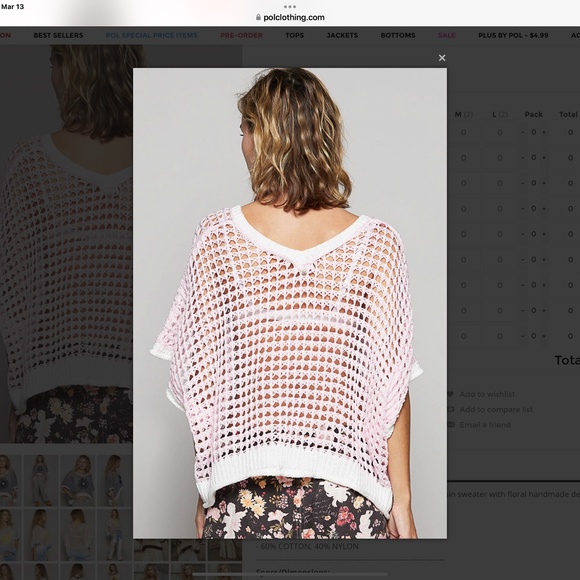Open the JACKETS category
Screen dimensions: 580x580
(342, 36)
